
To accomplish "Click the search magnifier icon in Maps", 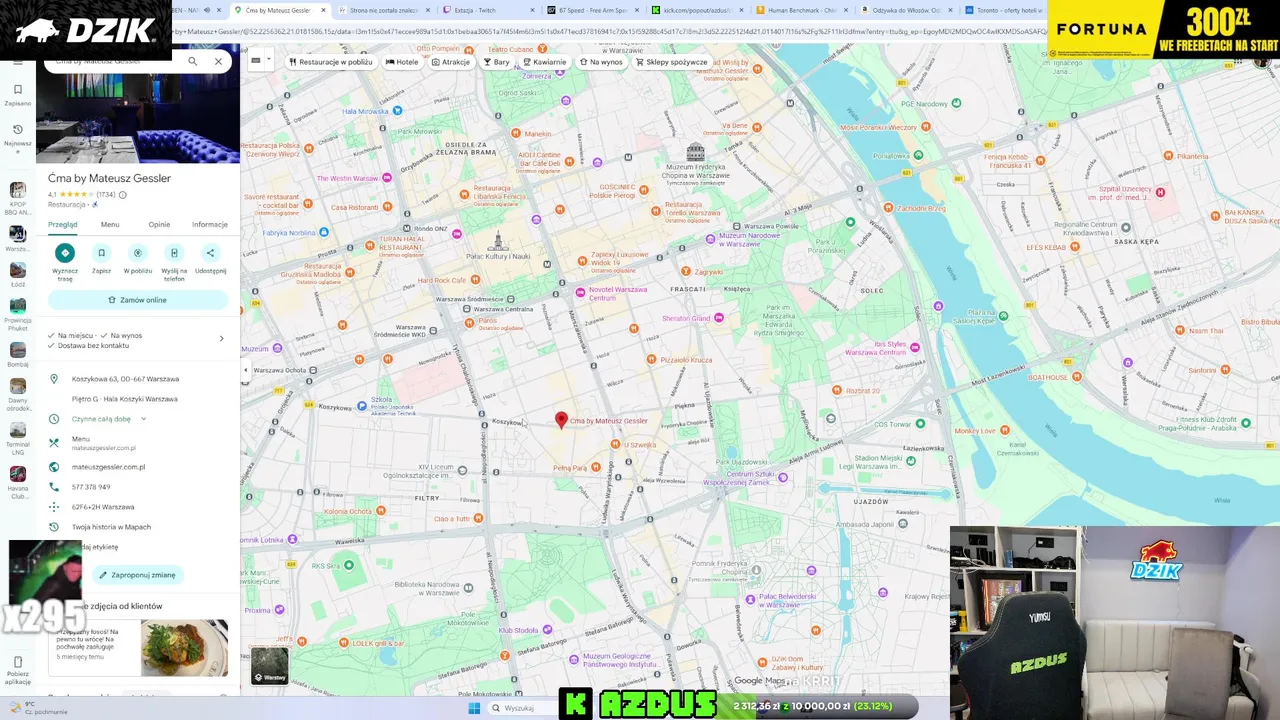I will tap(193, 61).
